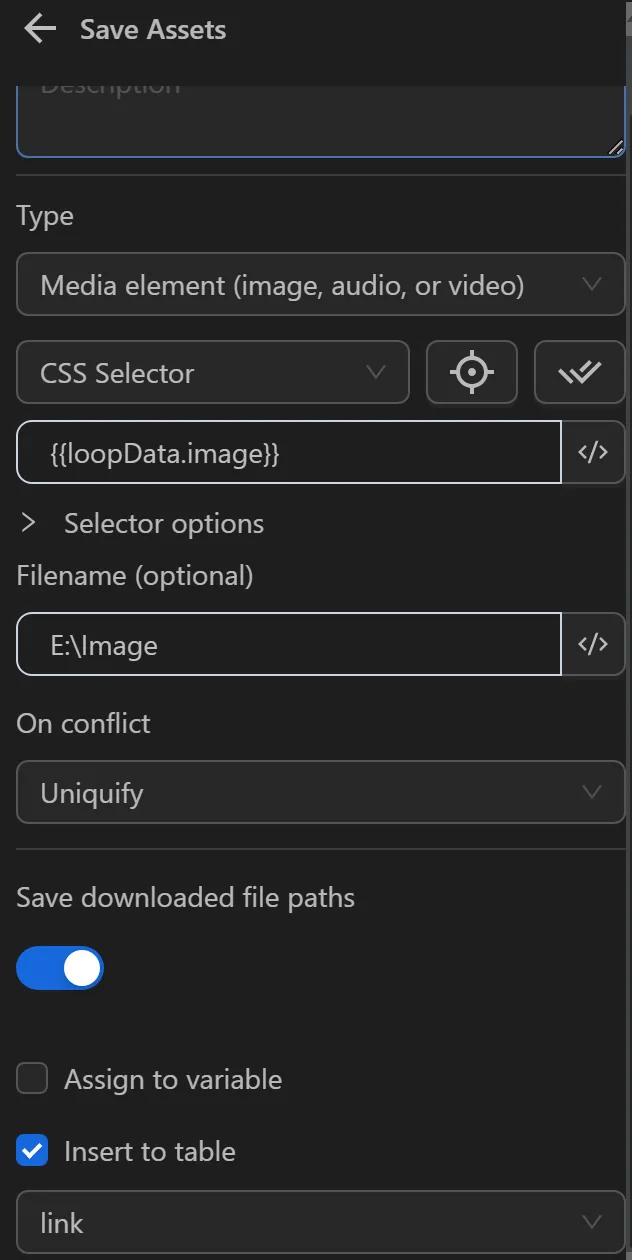The image size is (632, 1260).
Task: Click the double-checkmark verify selector icon
Action: [x=580, y=372]
